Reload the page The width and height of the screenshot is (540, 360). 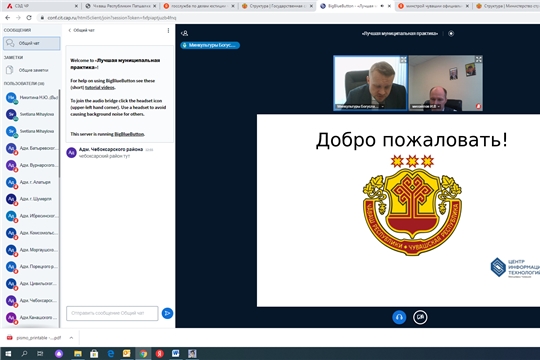[29, 18]
